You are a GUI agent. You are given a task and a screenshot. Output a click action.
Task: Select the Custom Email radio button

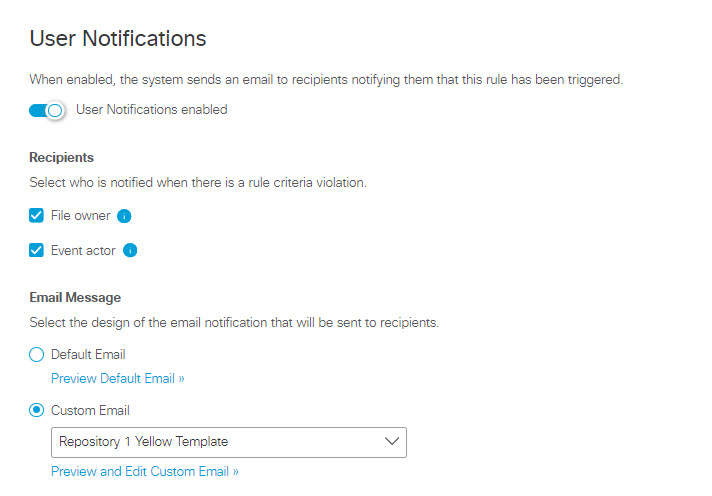tap(36, 410)
